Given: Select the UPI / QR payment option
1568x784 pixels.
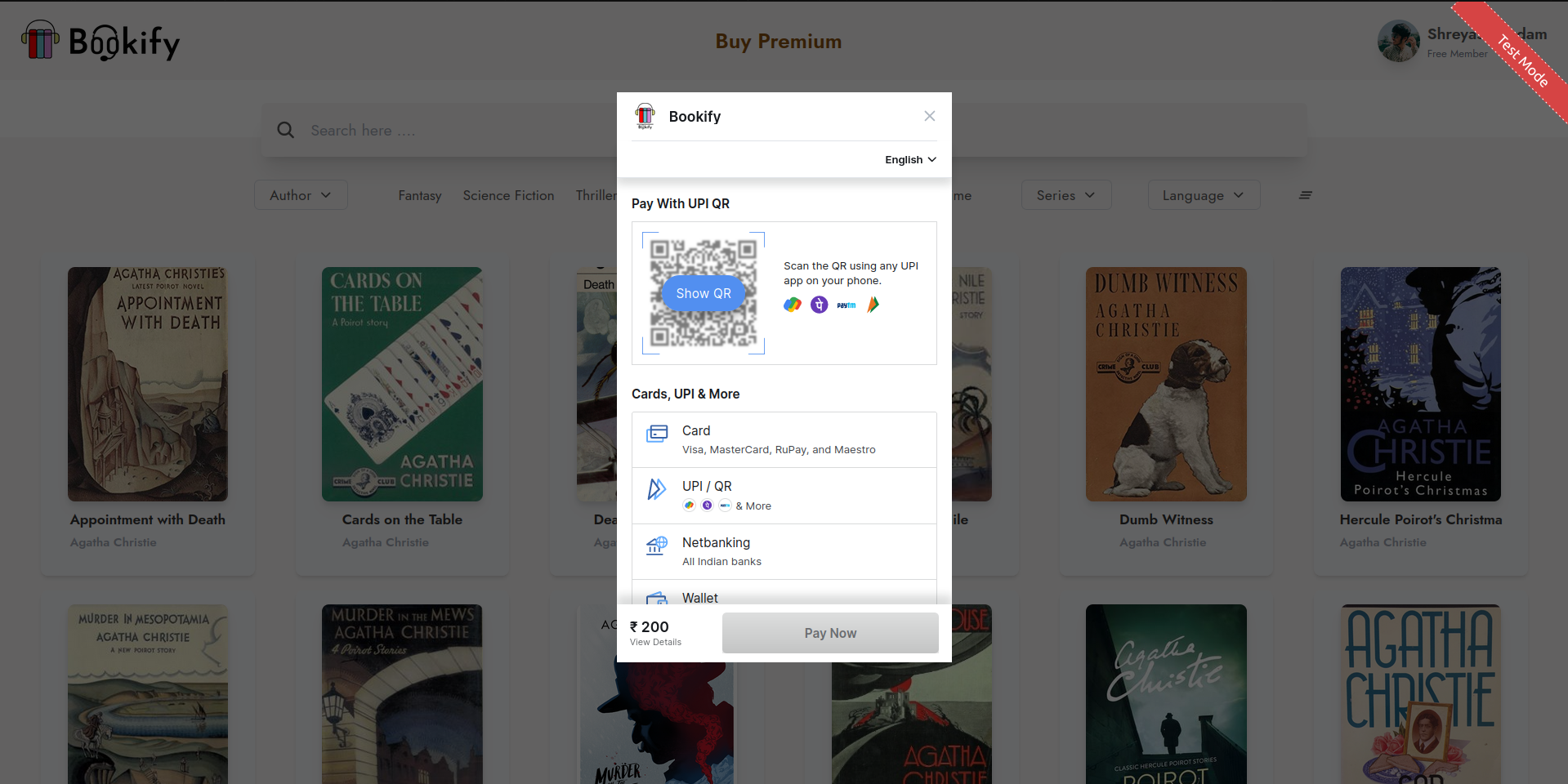Looking at the screenshot, I should coord(784,496).
